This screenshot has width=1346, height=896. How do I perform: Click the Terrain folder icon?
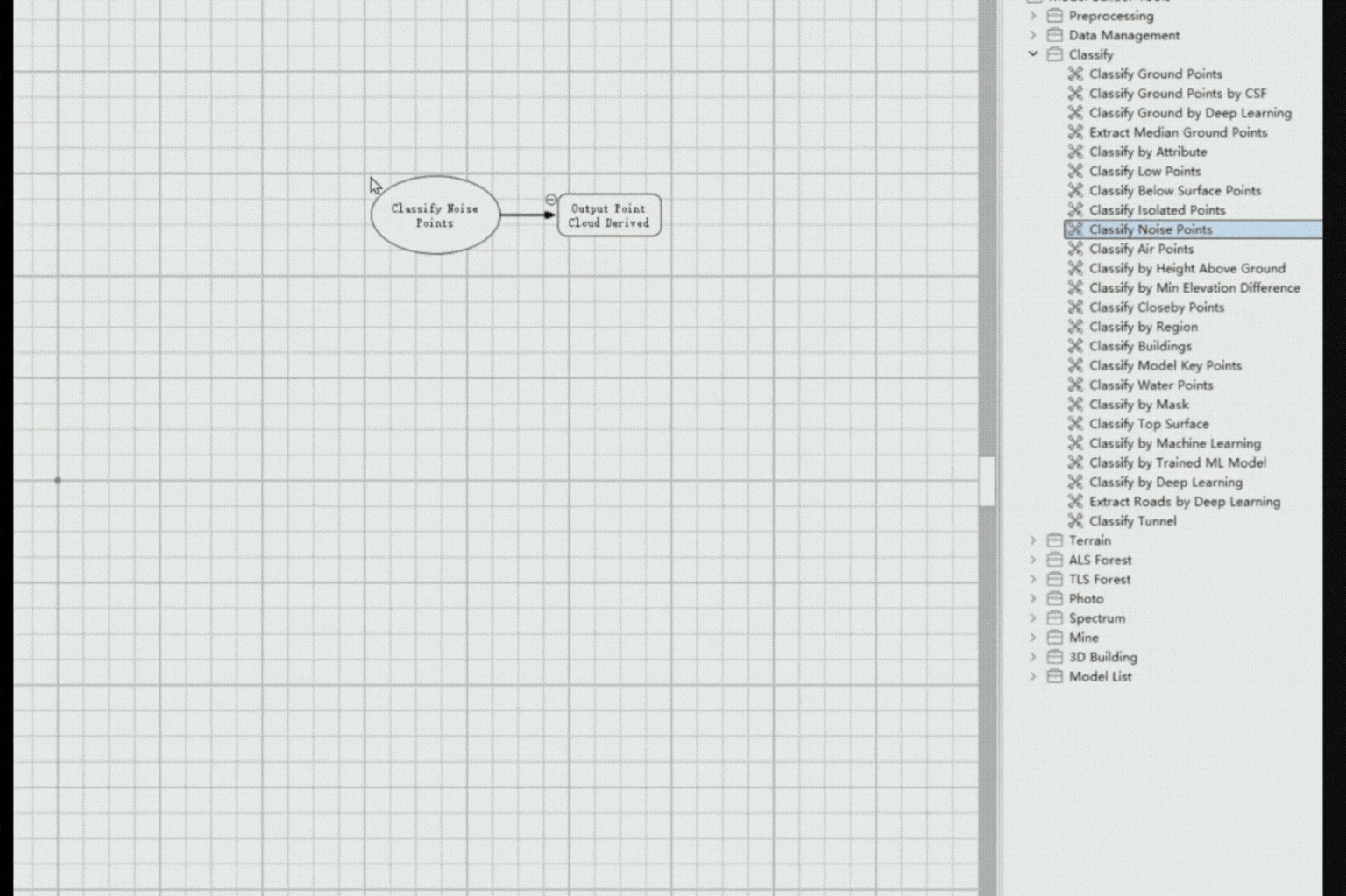pyautogui.click(x=1055, y=540)
